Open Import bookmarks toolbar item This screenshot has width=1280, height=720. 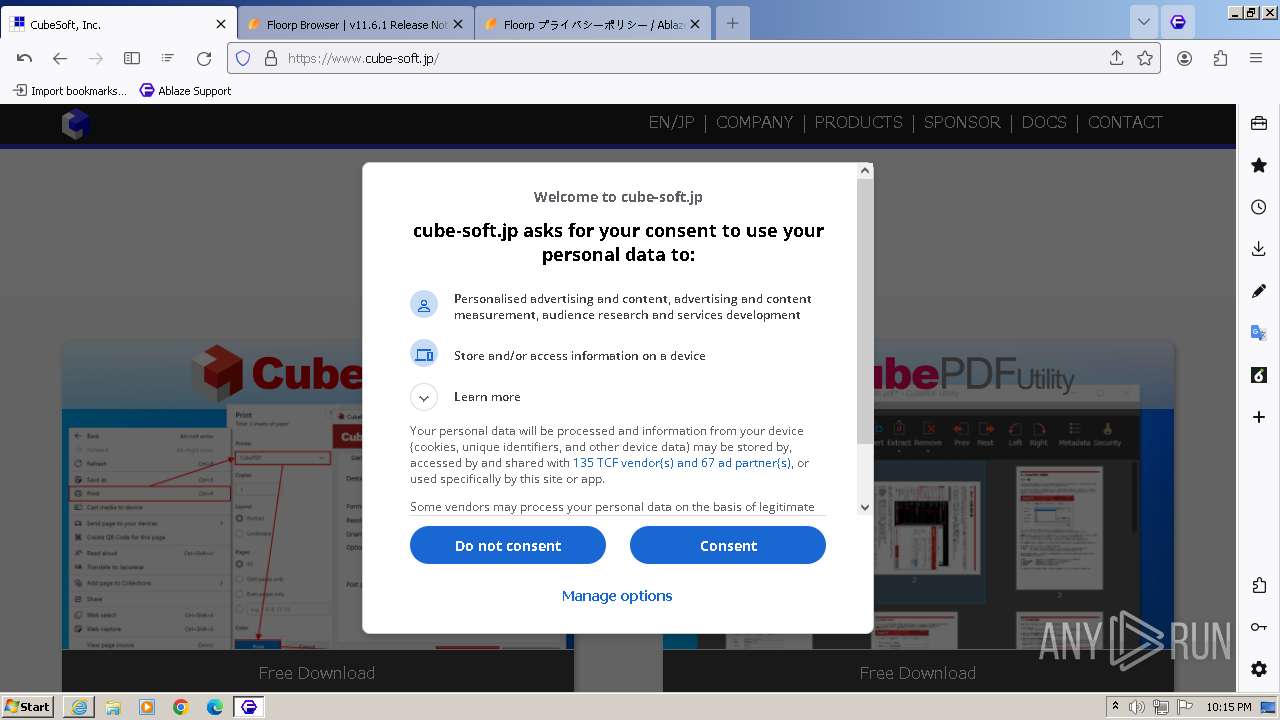coord(70,90)
